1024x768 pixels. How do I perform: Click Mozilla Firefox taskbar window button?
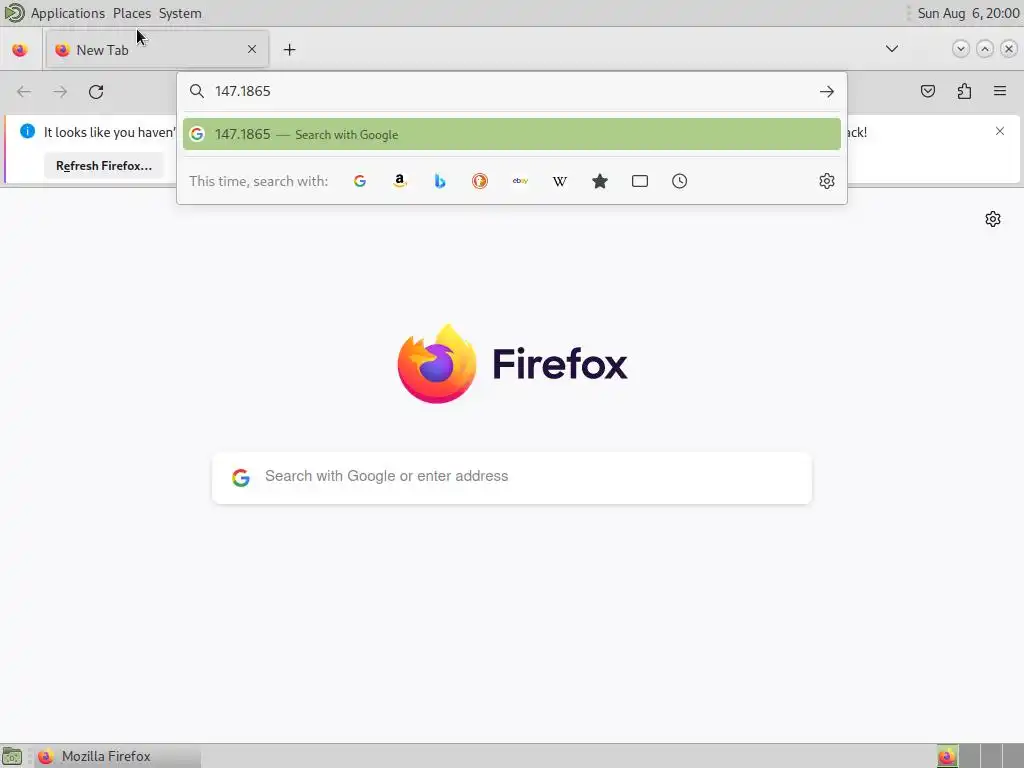coord(118,756)
